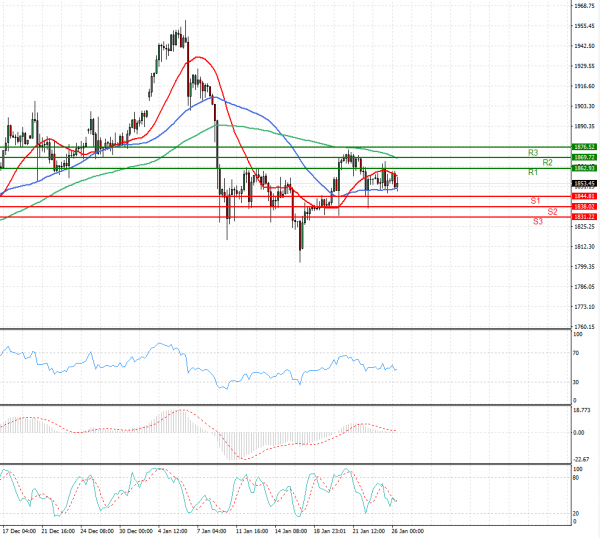Viewport: 600px width, 538px height.
Task: Click the stochastic scale value 80
Action: pyautogui.click(x=576, y=478)
